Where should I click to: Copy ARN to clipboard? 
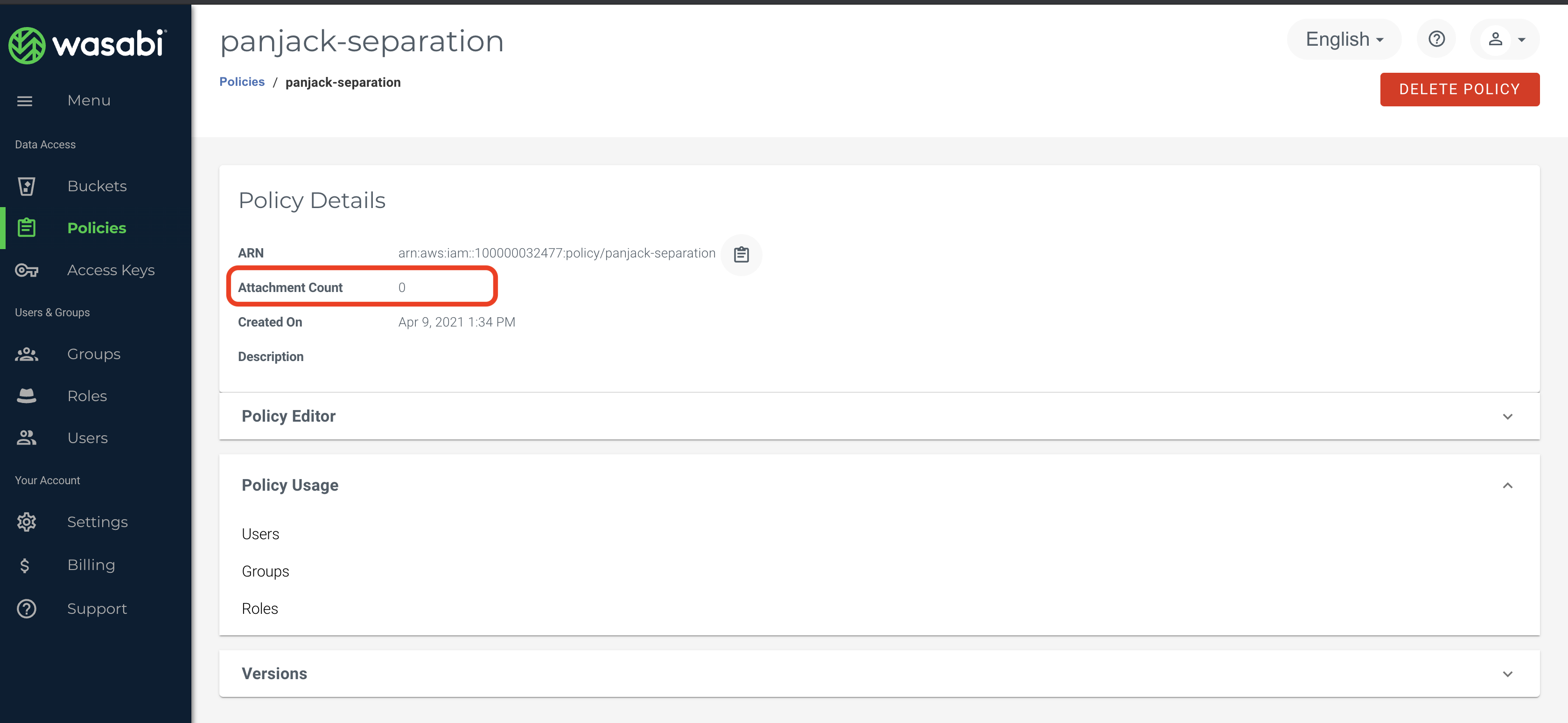[742, 253]
